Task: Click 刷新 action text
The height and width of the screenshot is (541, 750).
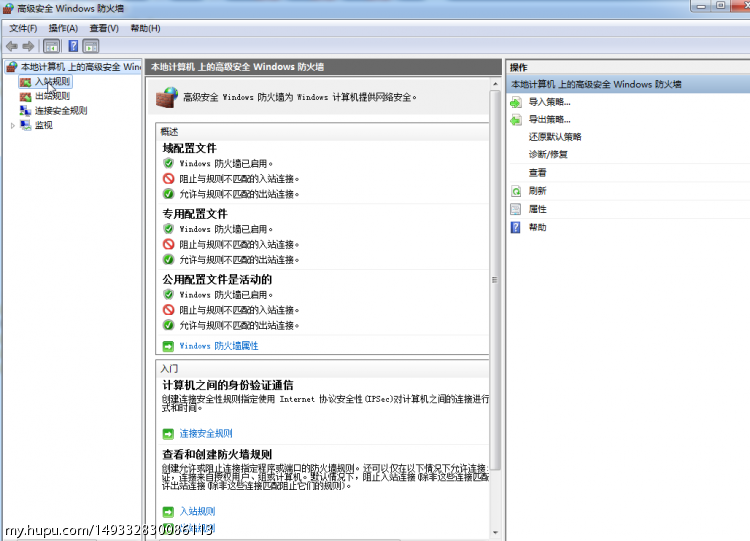Action: click(x=537, y=191)
